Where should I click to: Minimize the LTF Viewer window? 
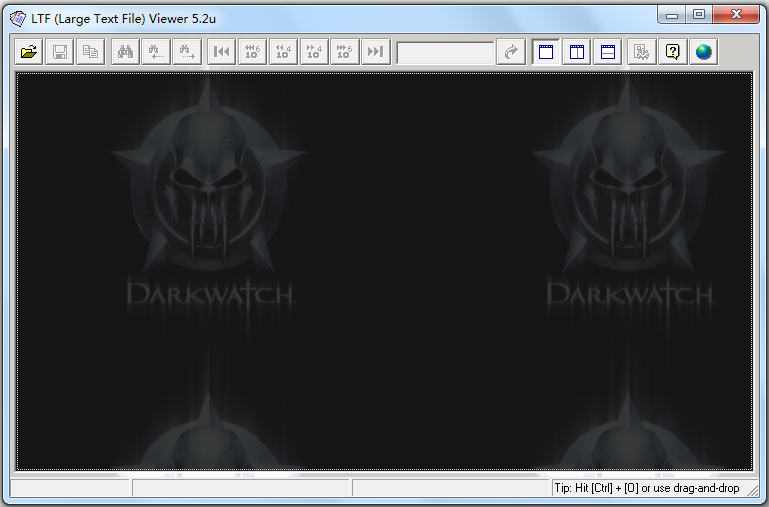(x=672, y=15)
